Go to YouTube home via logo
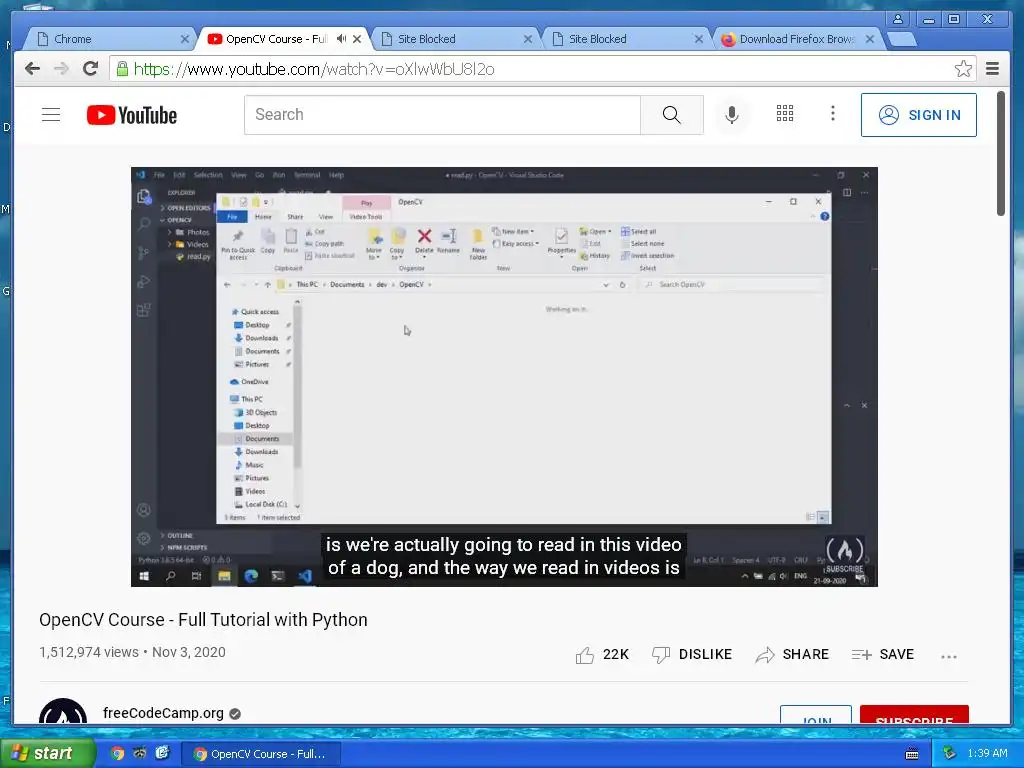Viewport: 1024px width, 768px height. pyautogui.click(x=132, y=115)
